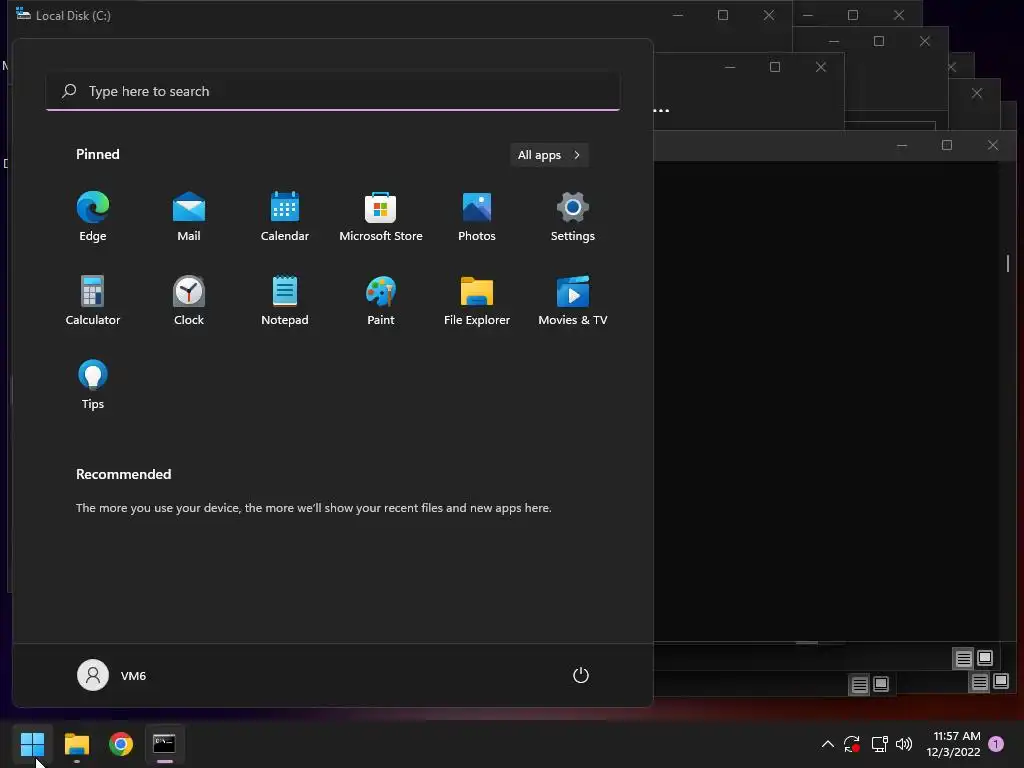Open the notification badge showing 1
Viewport: 1024px width, 768px height.
coord(996,744)
